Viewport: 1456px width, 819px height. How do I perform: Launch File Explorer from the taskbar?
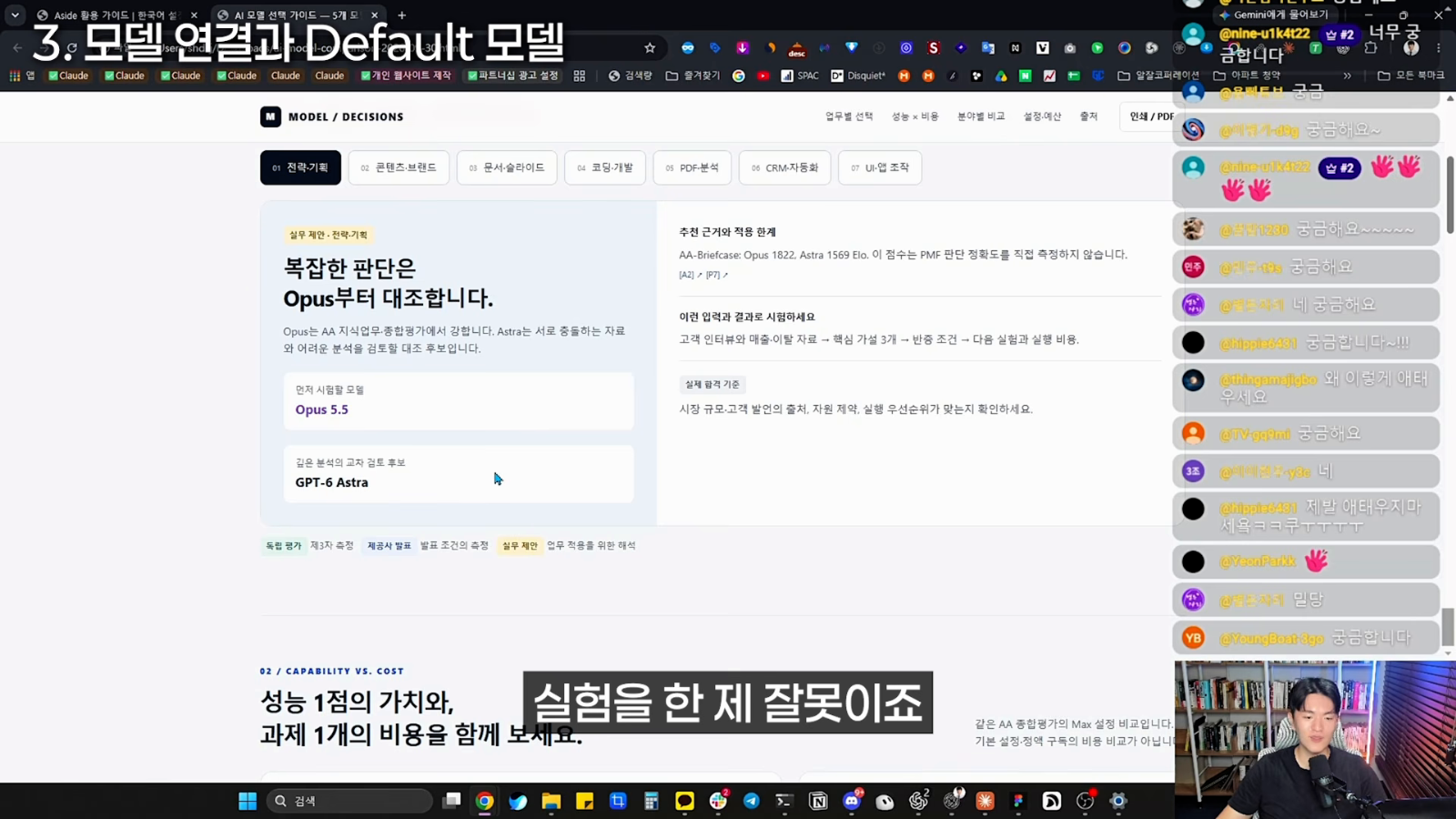point(551,801)
